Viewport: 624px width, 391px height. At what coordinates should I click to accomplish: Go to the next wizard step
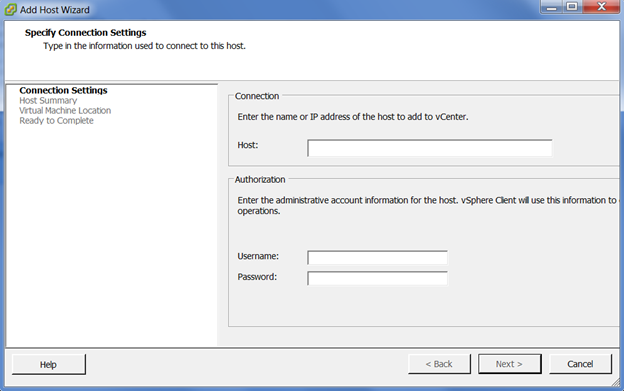pos(509,364)
